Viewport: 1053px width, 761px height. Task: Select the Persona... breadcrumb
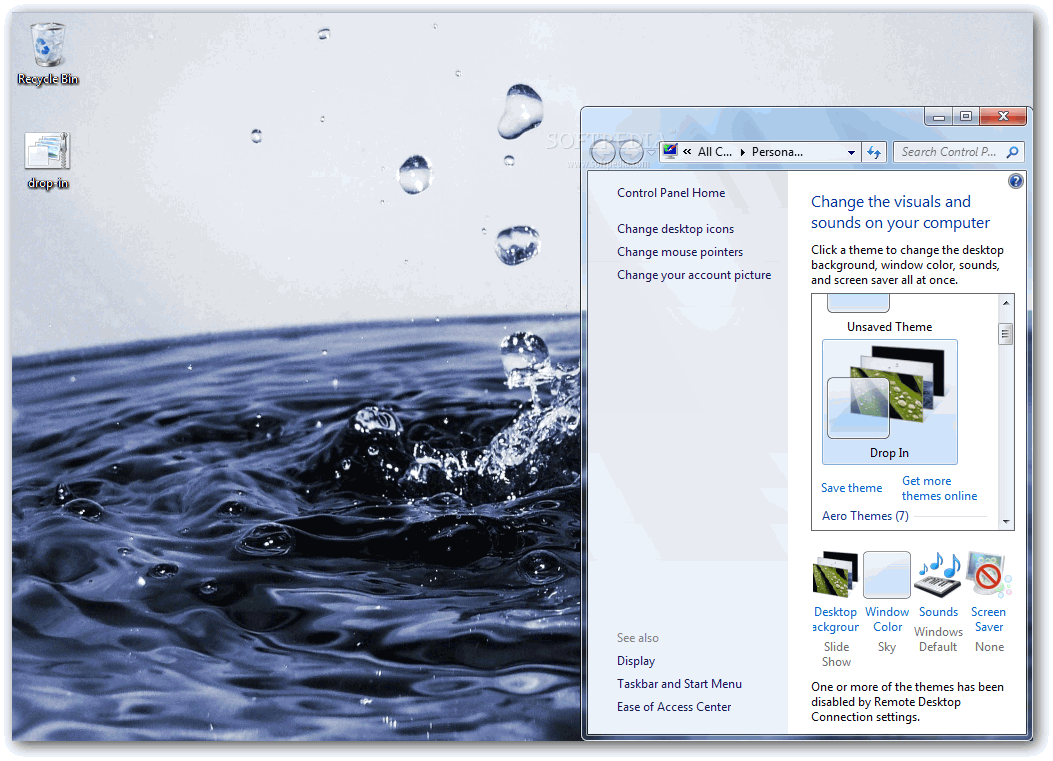click(777, 152)
